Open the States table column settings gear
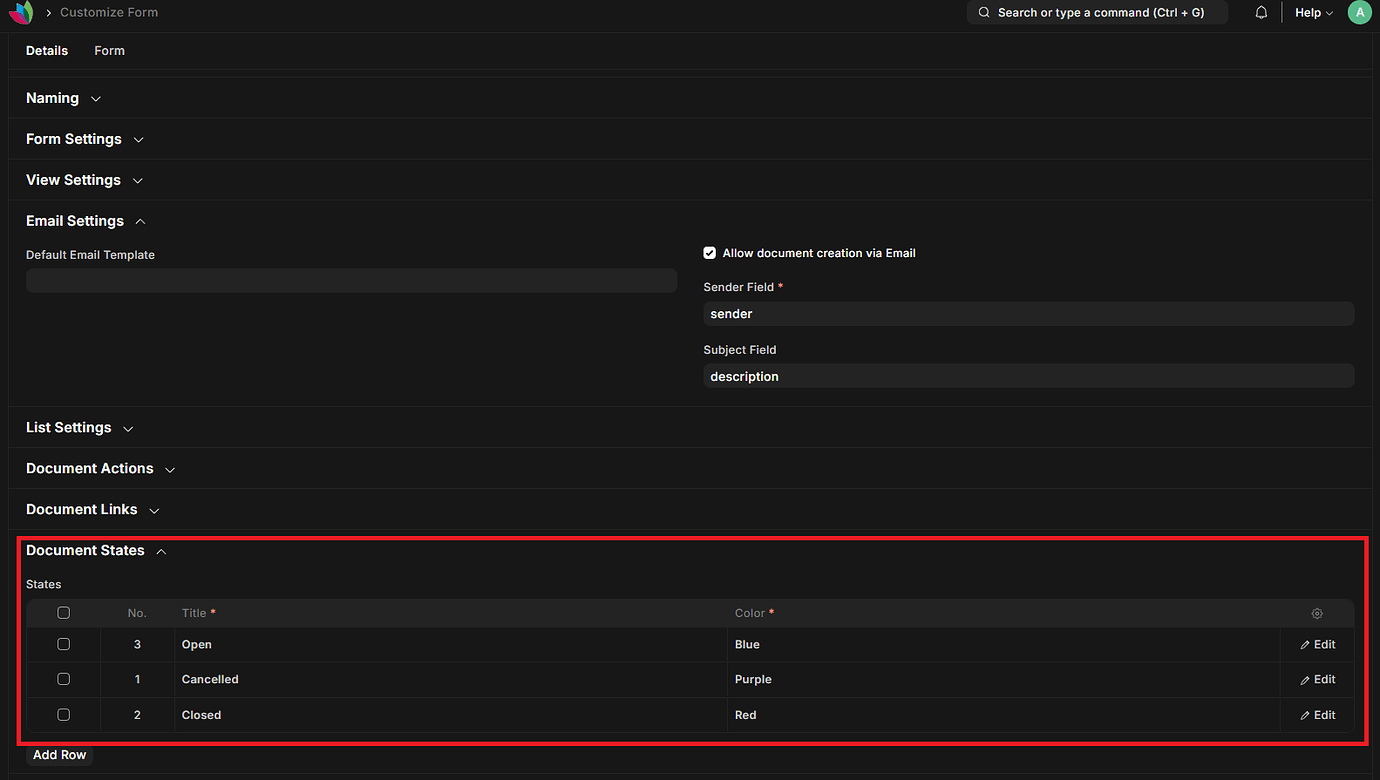The width and height of the screenshot is (1380, 780). click(x=1316, y=613)
